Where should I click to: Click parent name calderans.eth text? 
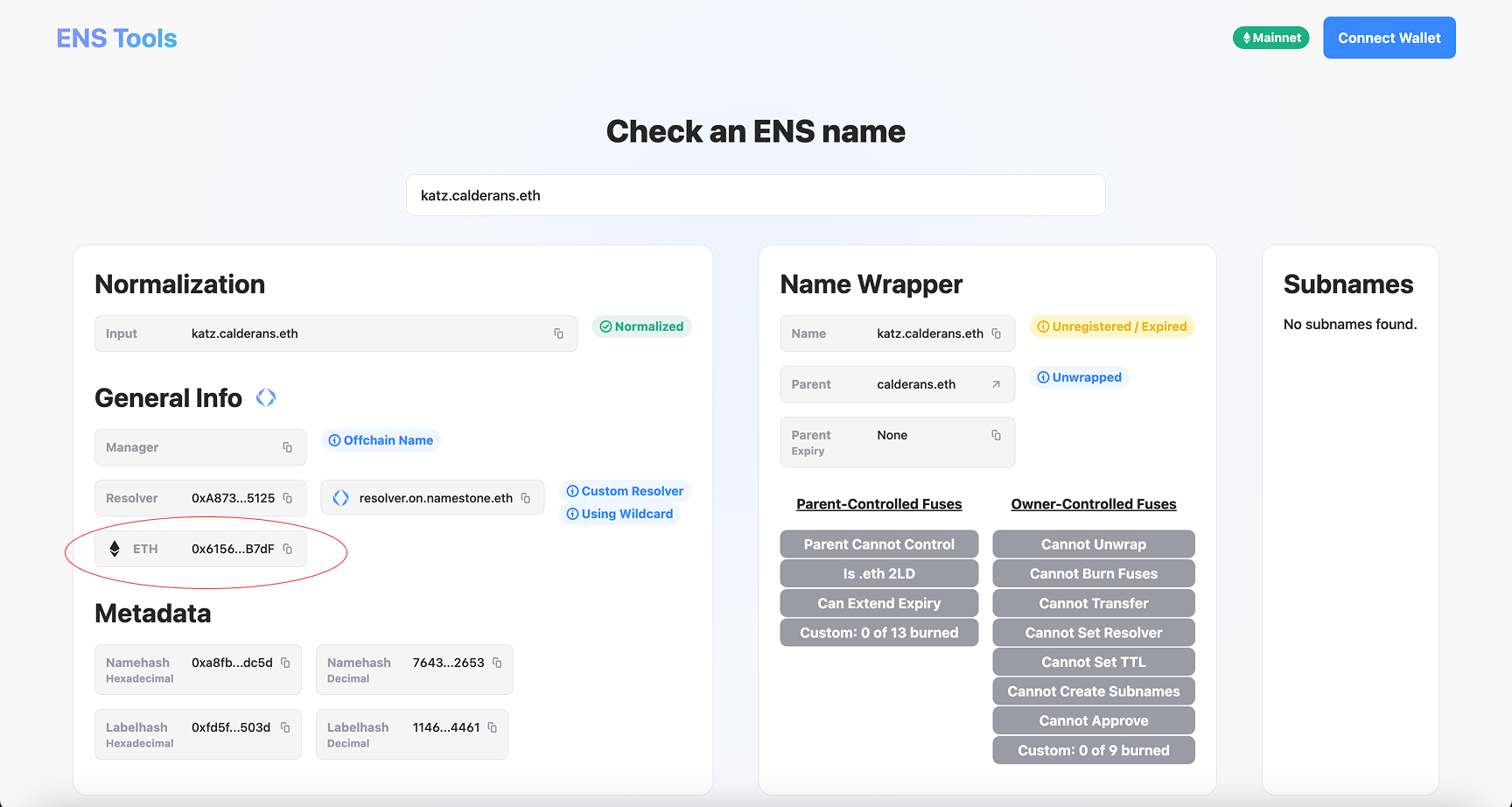916,384
